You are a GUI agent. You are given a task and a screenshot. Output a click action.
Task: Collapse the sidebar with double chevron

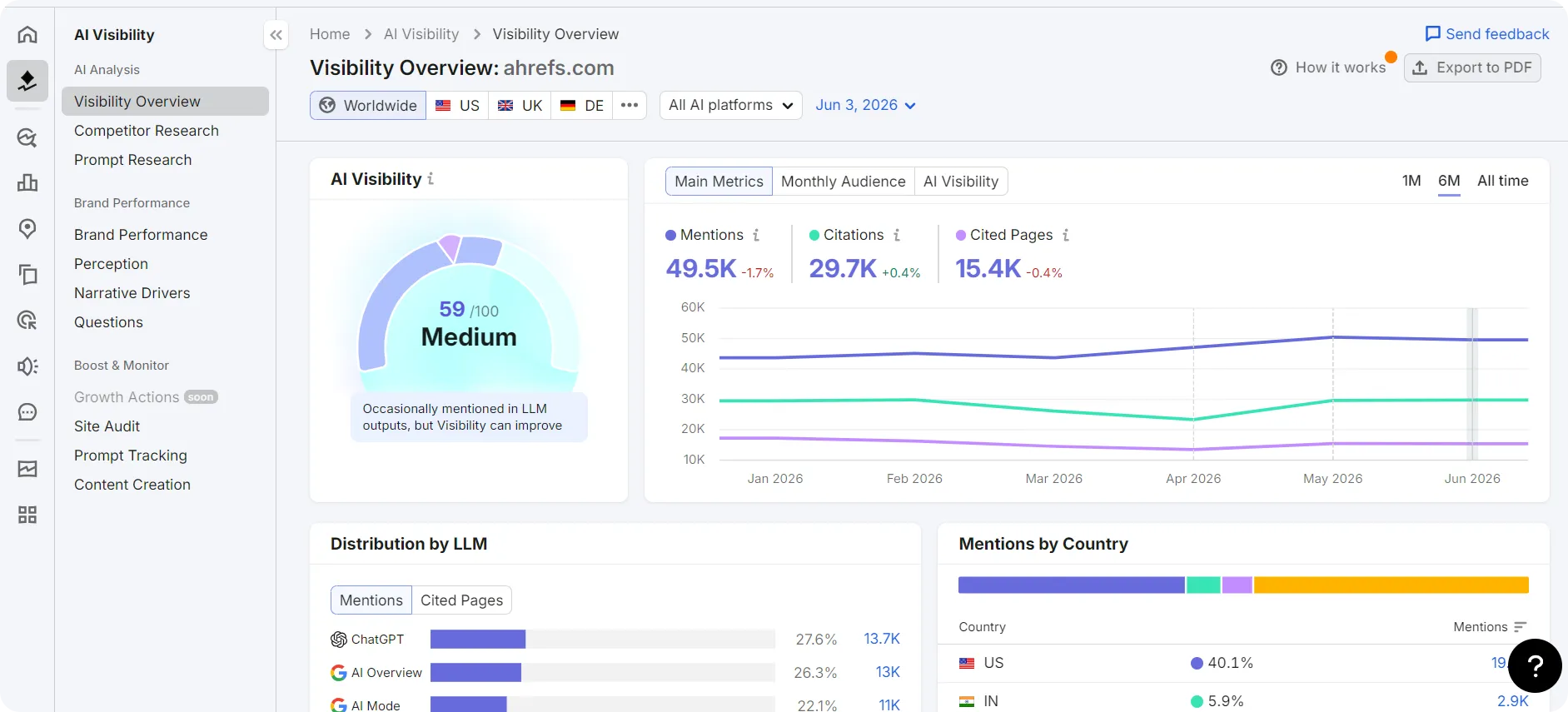[x=276, y=35]
